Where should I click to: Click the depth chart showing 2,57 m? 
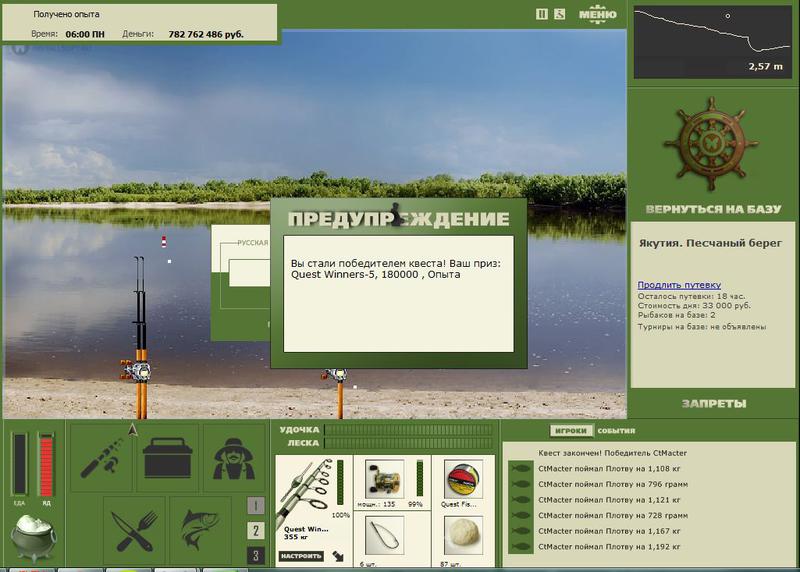pos(712,42)
